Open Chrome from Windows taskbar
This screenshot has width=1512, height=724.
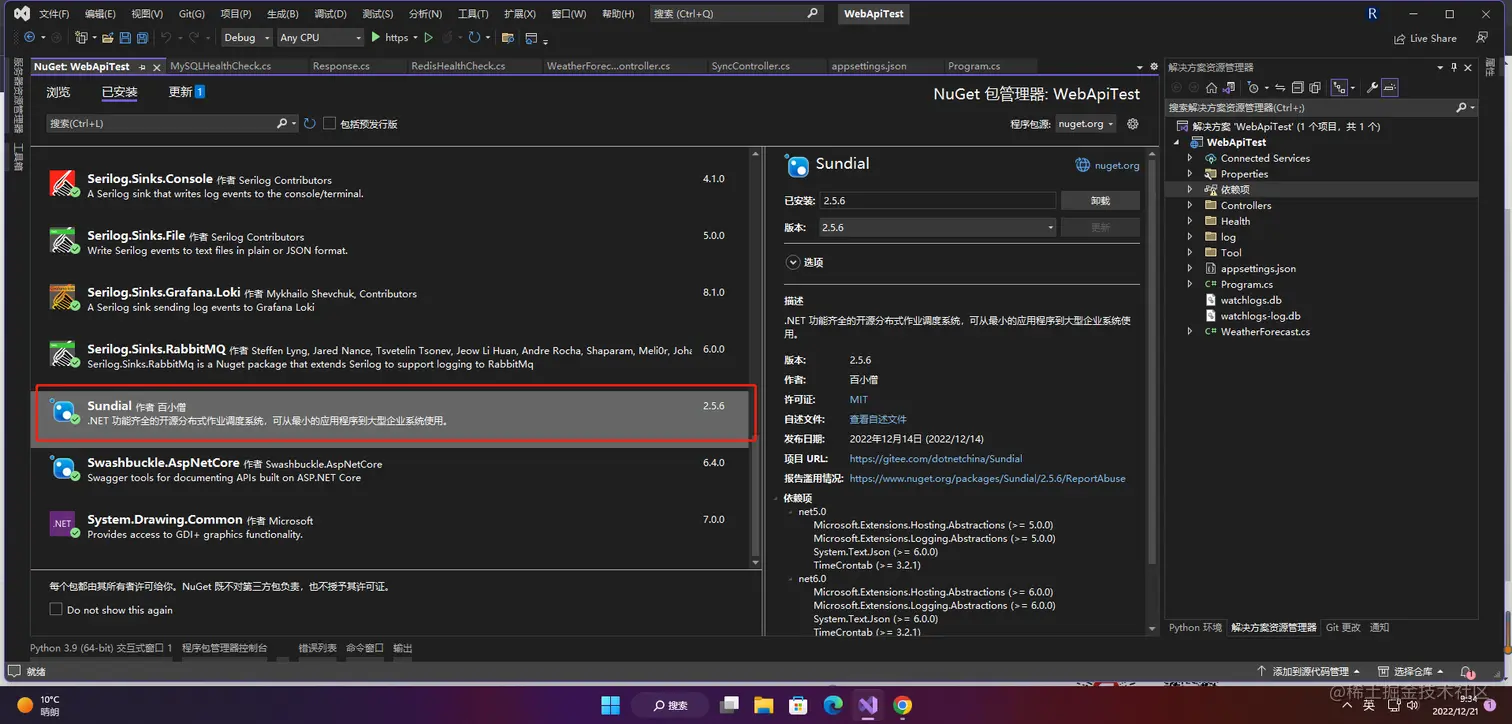click(x=902, y=705)
